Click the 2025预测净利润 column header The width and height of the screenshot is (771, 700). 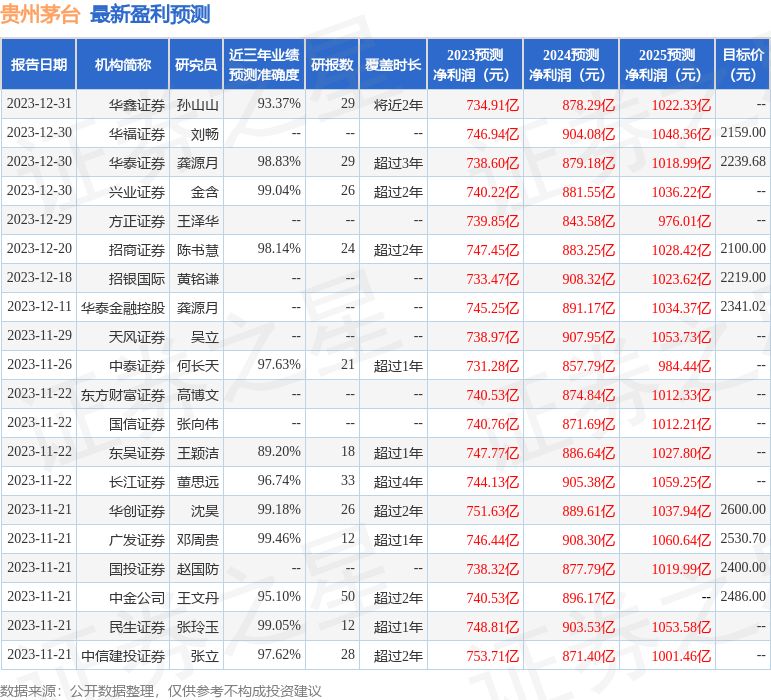[x=667, y=65]
